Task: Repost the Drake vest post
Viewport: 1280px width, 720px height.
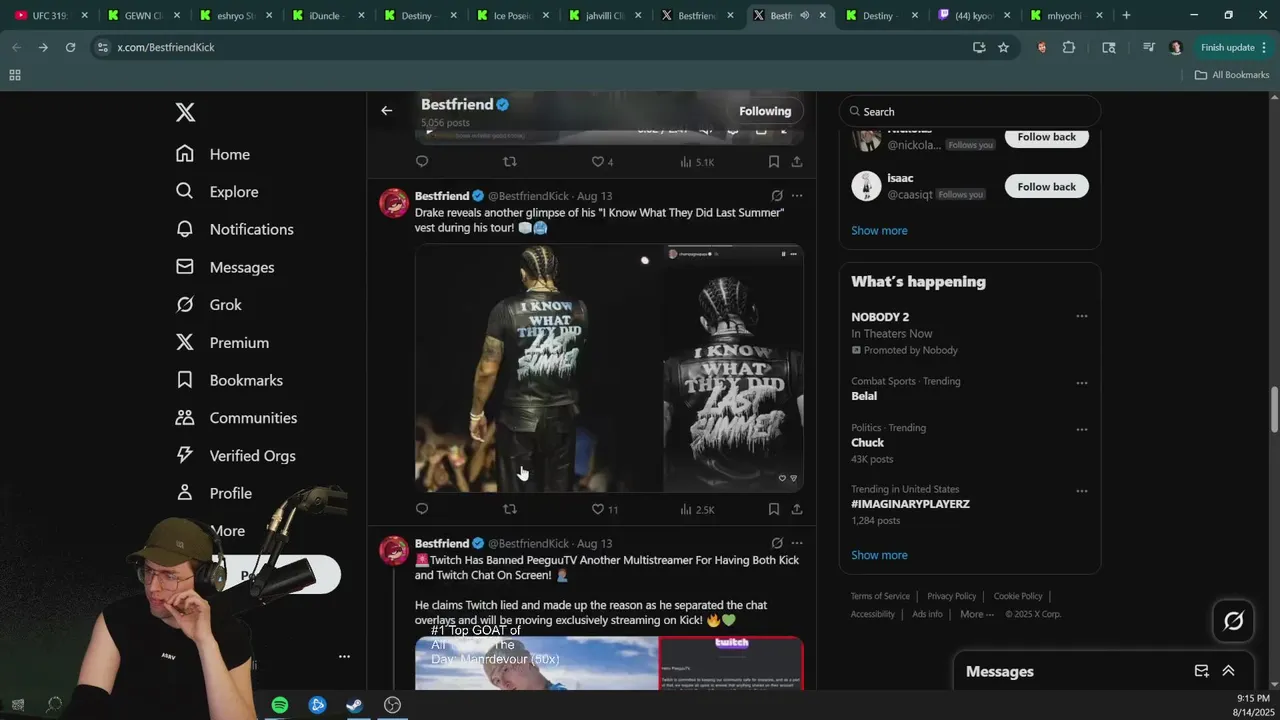Action: [510, 509]
